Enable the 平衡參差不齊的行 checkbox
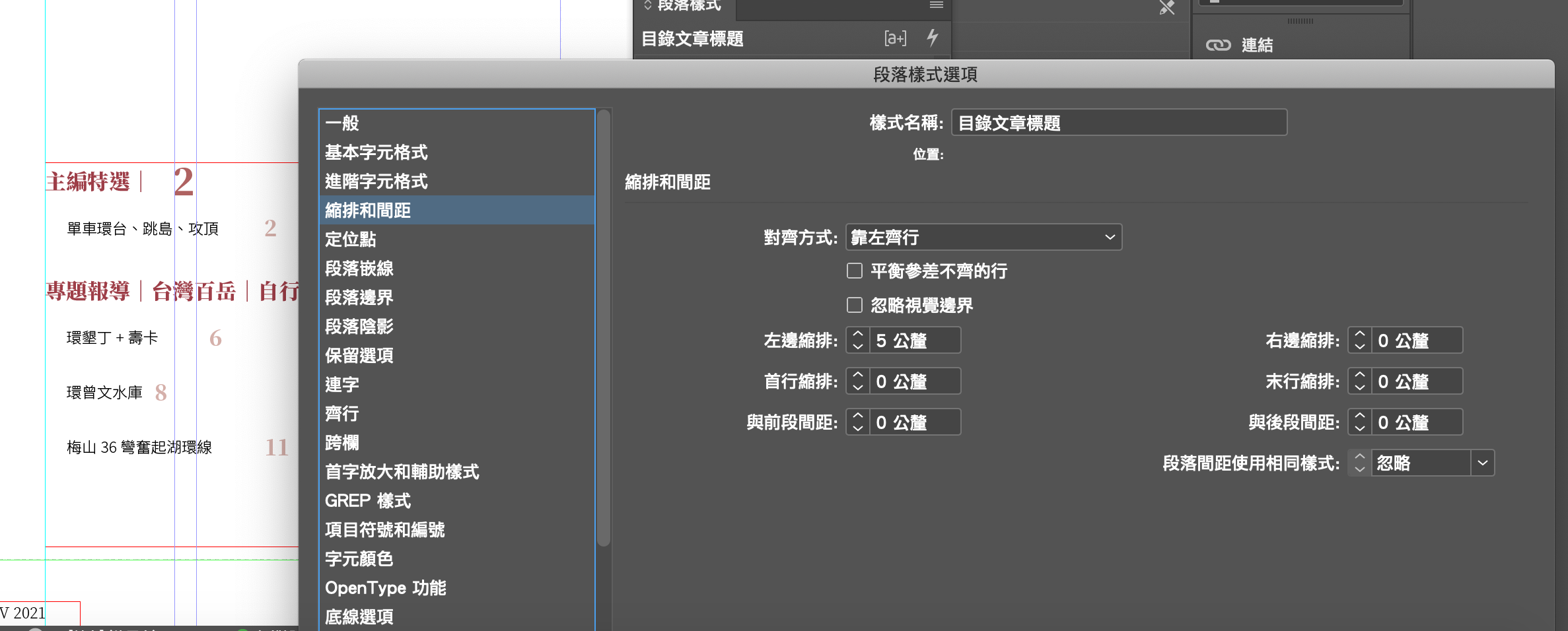 tap(855, 271)
